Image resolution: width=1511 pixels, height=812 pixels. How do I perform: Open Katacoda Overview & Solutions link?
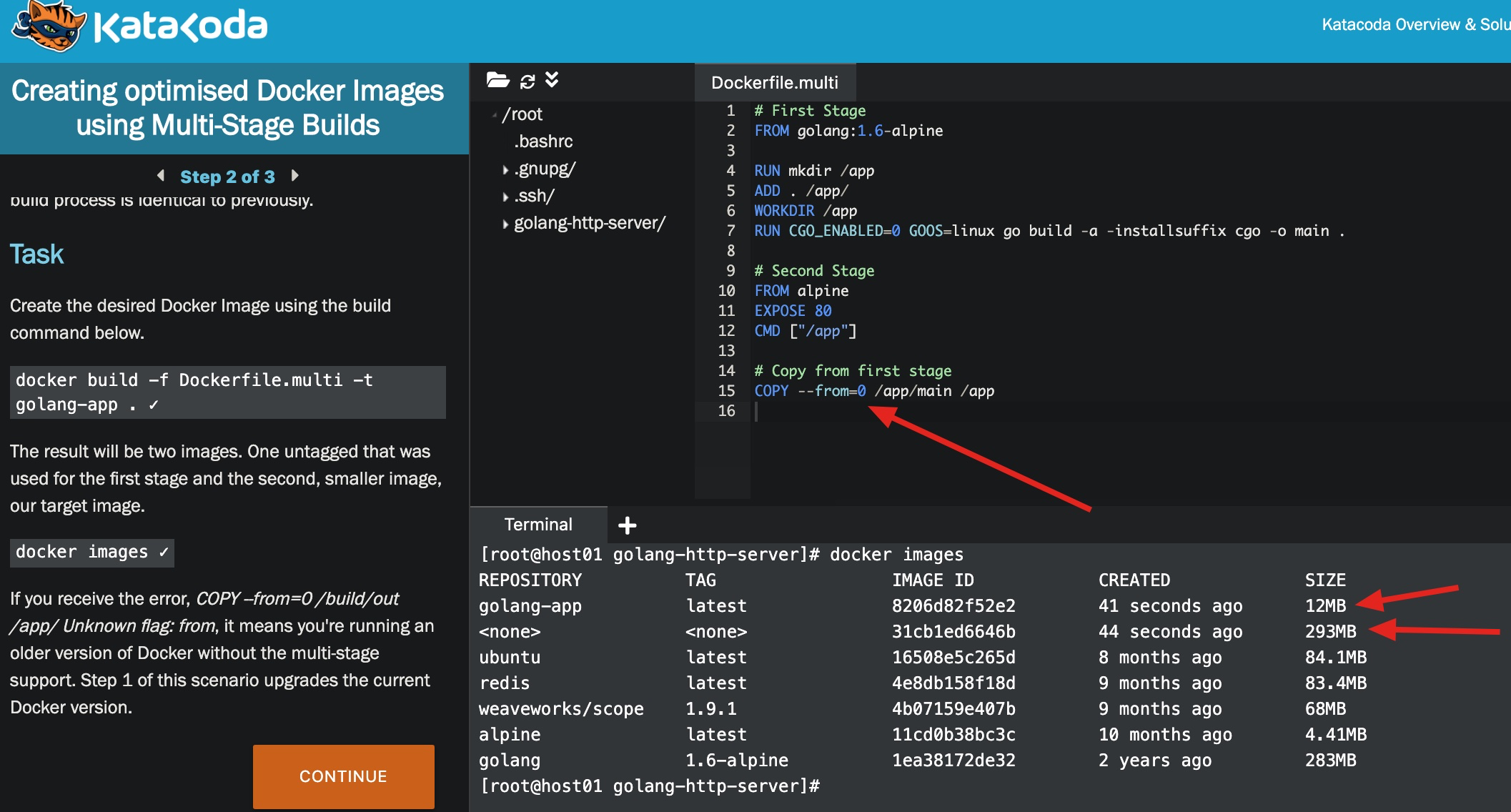[x=1414, y=25]
